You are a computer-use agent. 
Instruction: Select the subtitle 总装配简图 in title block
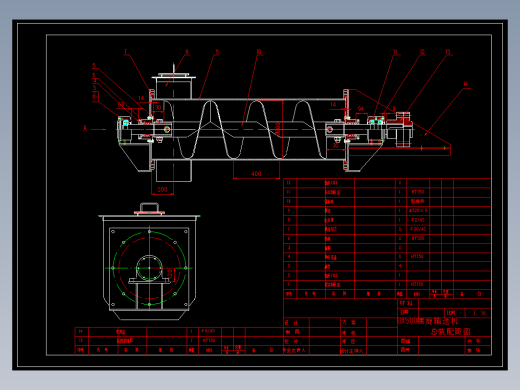pyautogui.click(x=450, y=331)
